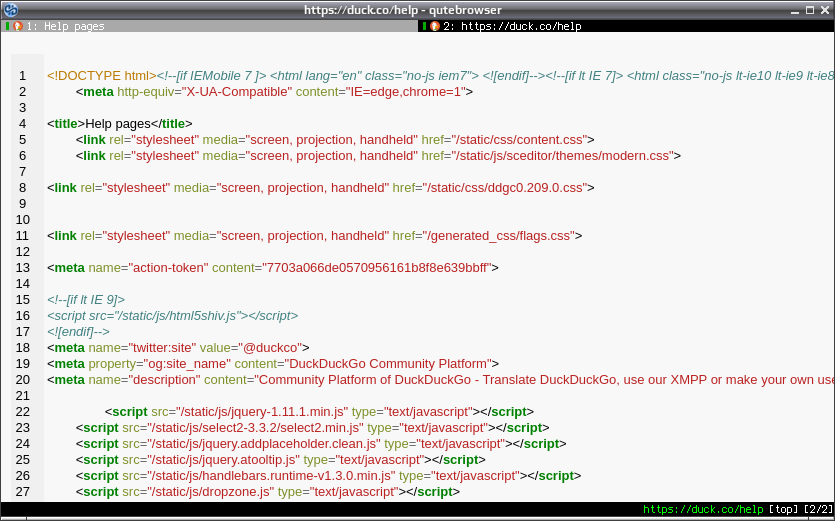Click the '/static/css/content.css' href on line 5
The width and height of the screenshot is (835, 521).
[519, 140]
